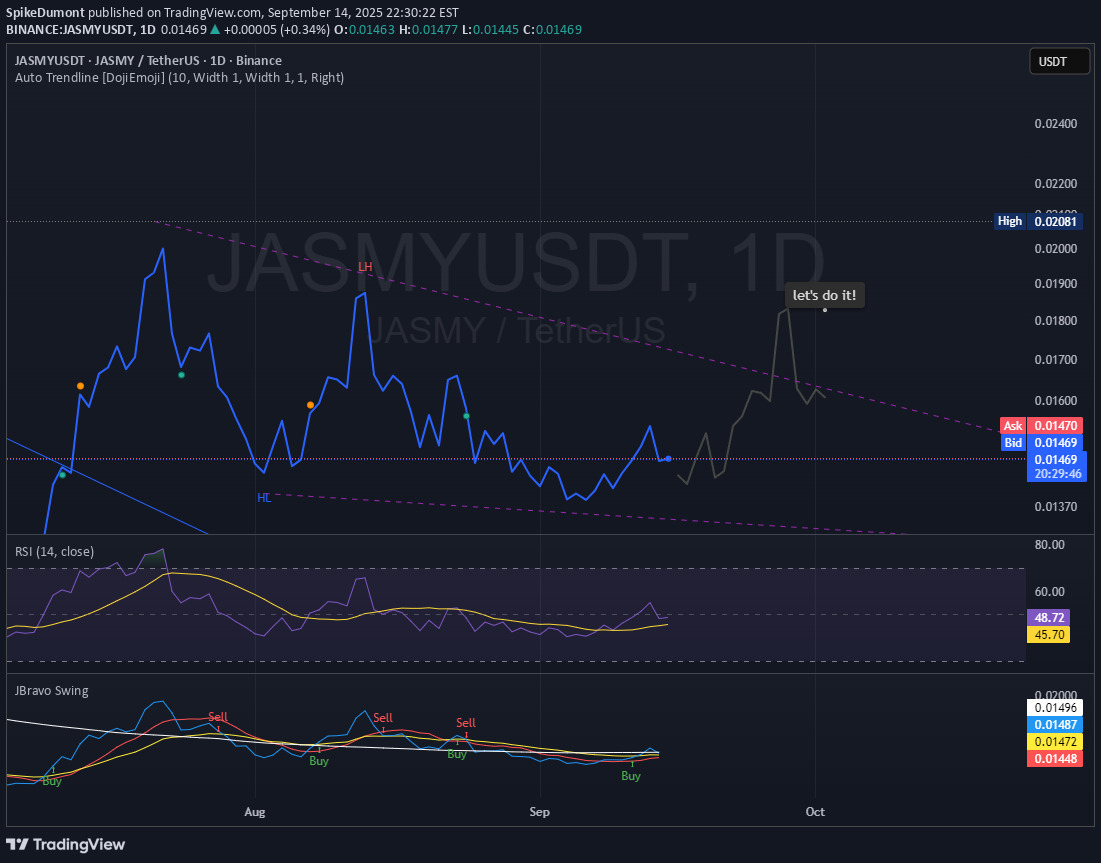Click 0.02400 on the main price axis
This screenshot has height=863, width=1101.
tap(1055, 124)
